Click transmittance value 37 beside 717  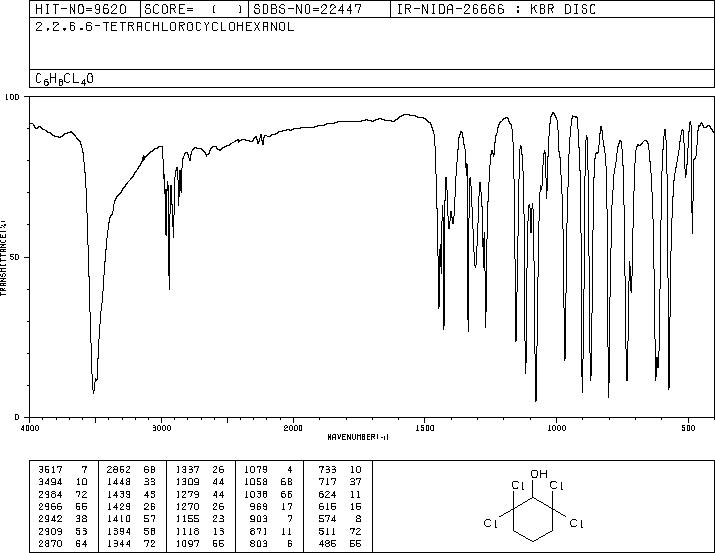(x=355, y=481)
